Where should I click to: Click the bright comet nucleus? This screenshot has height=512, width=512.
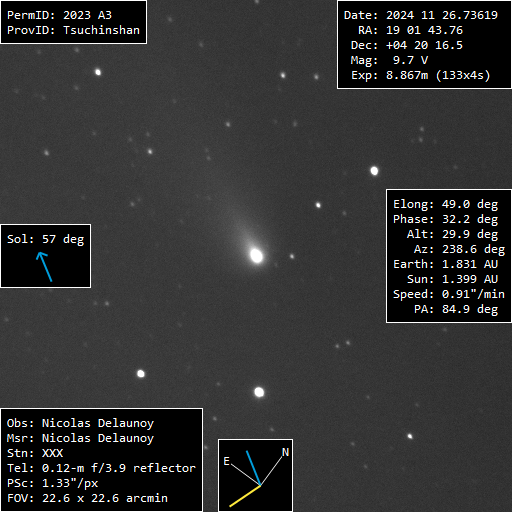click(x=256, y=256)
